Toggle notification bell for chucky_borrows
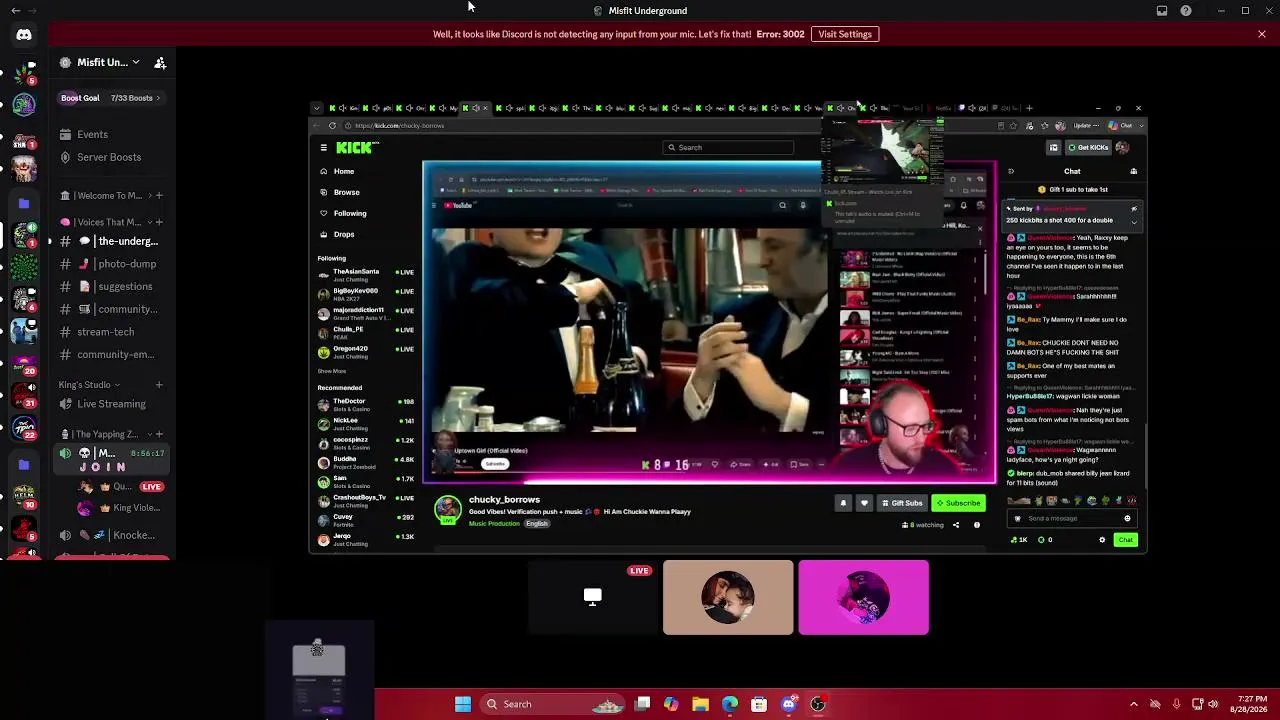 pyautogui.click(x=843, y=503)
